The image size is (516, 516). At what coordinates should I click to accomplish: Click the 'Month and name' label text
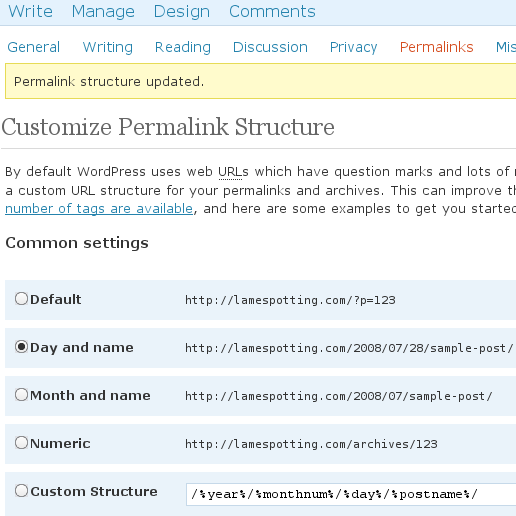(x=90, y=396)
